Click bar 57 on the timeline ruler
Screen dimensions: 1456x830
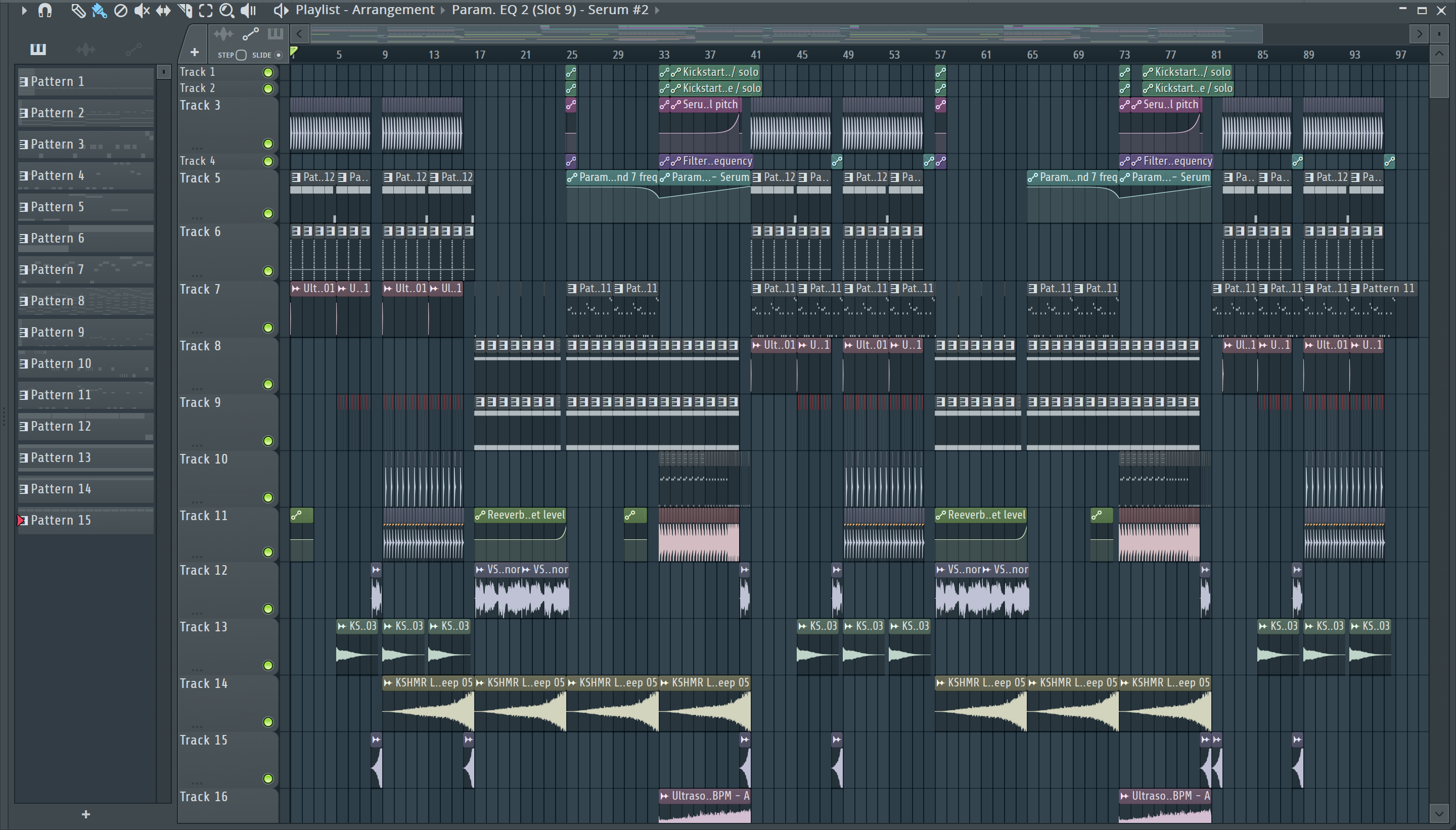[x=940, y=55]
